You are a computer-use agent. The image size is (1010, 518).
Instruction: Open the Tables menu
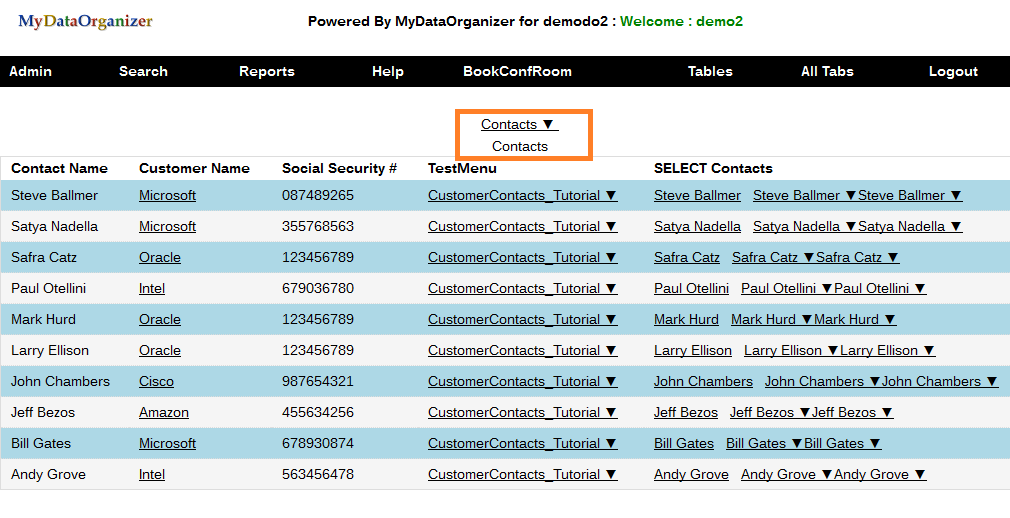pos(710,71)
